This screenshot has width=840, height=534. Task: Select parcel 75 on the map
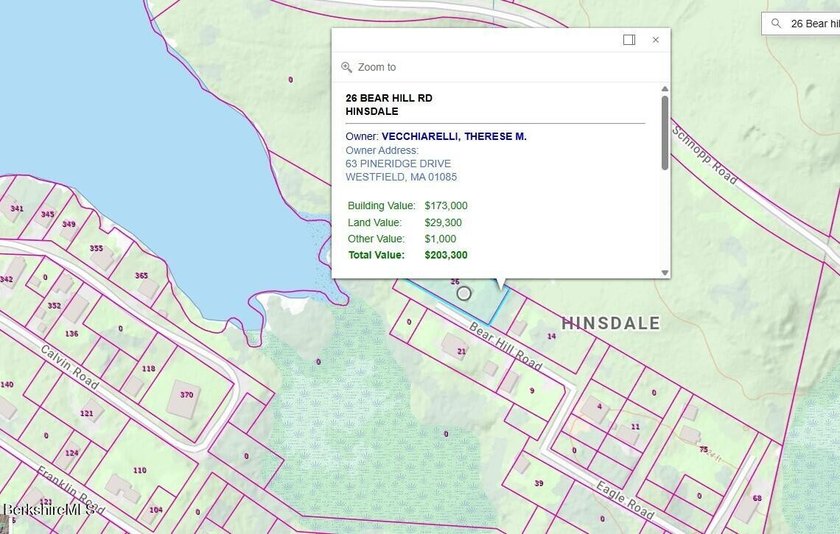coord(703,449)
